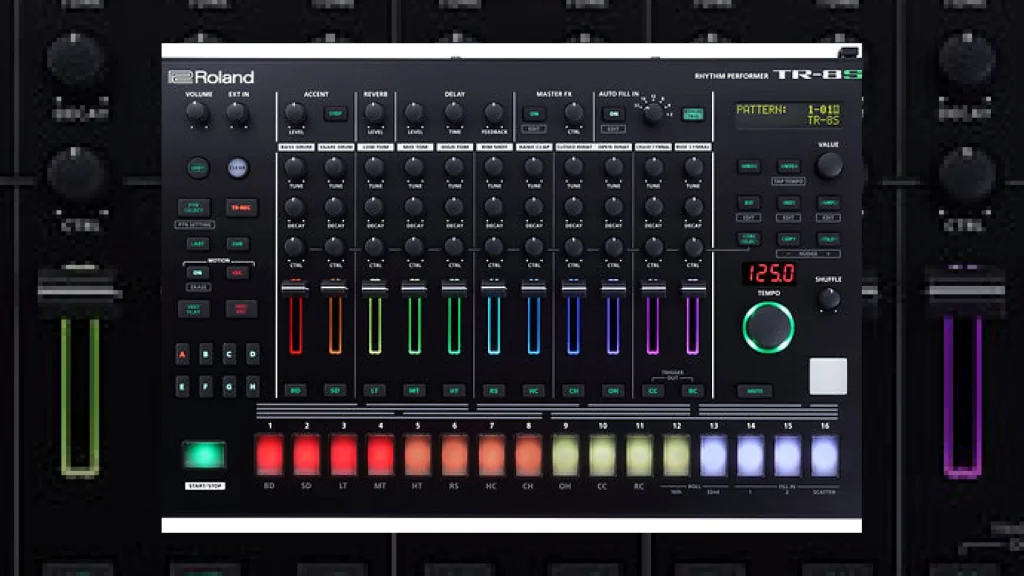
Task: Tap step pad 3 labeled LT
Action: (344, 455)
